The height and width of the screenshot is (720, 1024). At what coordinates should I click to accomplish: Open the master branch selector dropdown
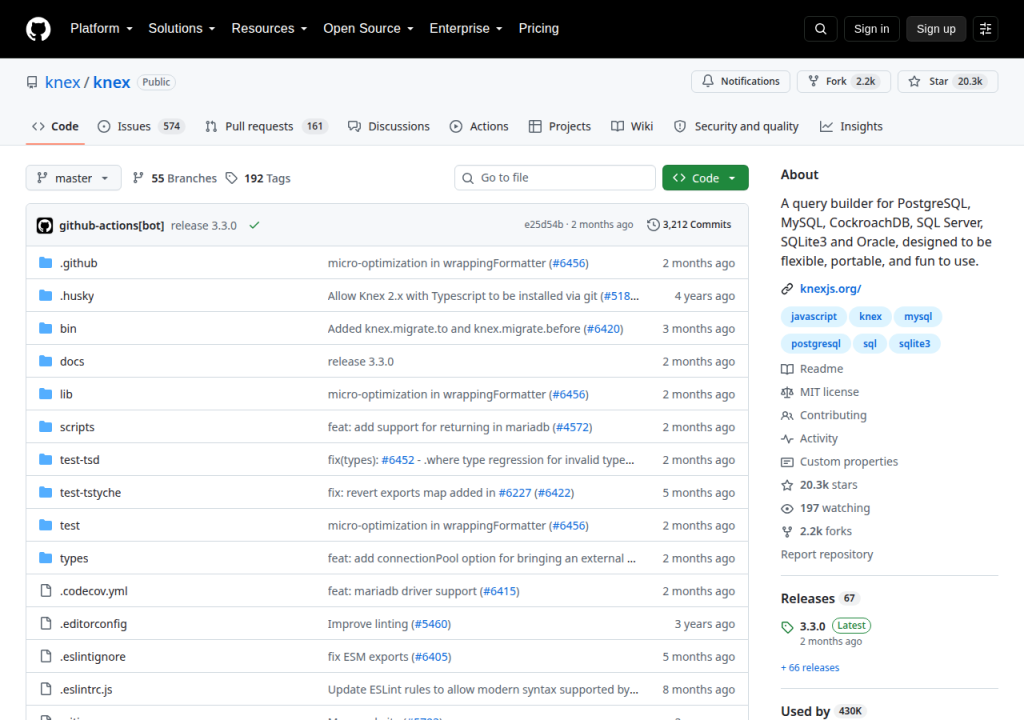[x=73, y=178]
